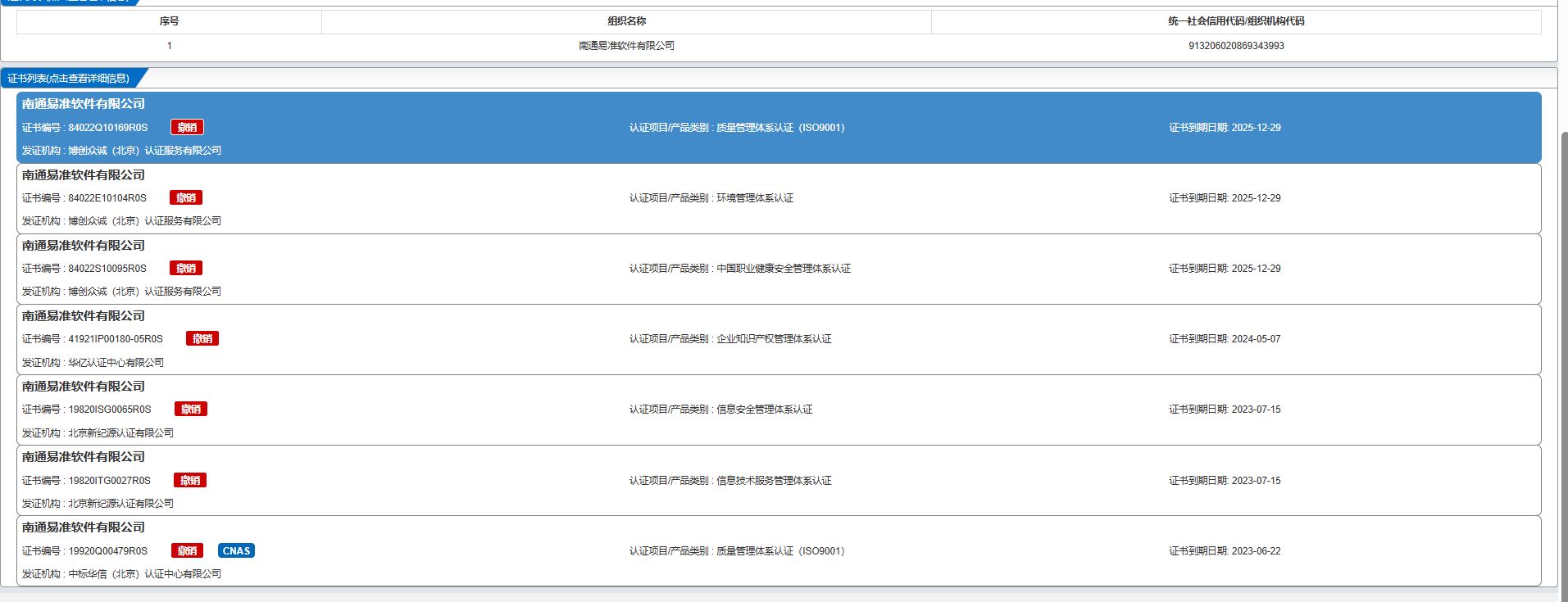Screen dimensions: 1568x602
Task: Click the company name heading above certificate 19920Q00479R0S
Action: 84,527
